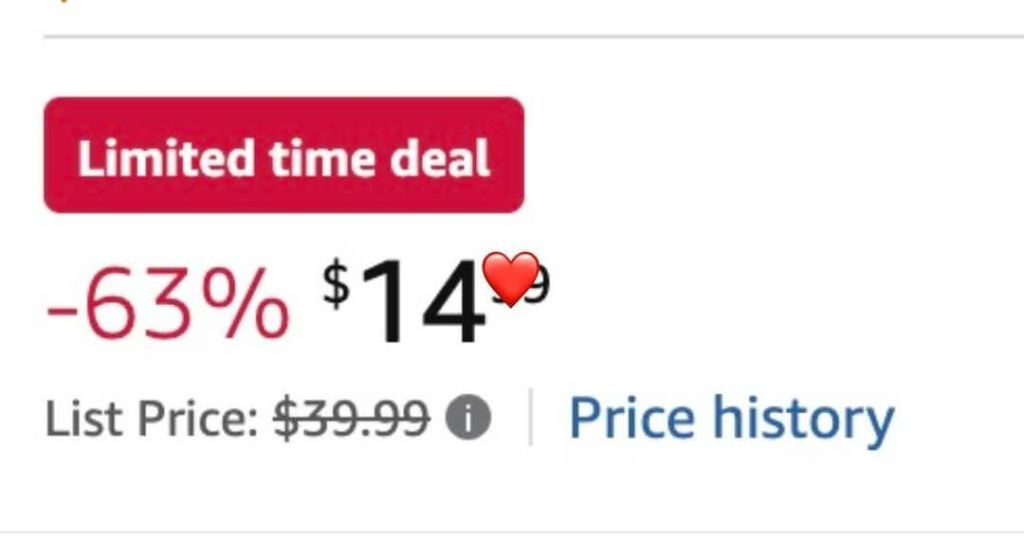The width and height of the screenshot is (1024, 538).
Task: Click the orange fragment at top left
Action: pos(66,1)
